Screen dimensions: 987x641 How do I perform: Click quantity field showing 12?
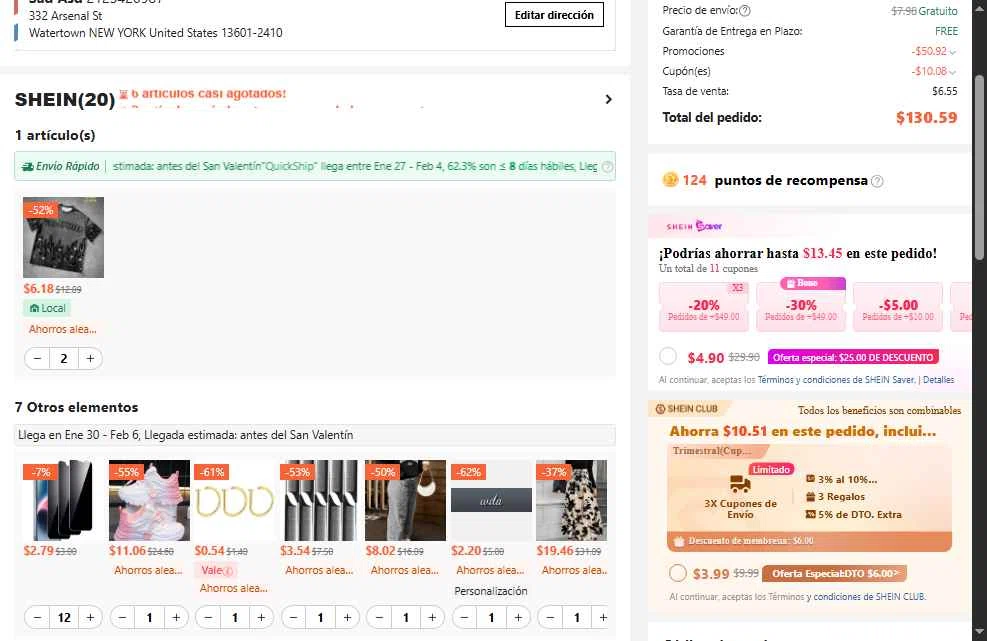pyautogui.click(x=64, y=618)
